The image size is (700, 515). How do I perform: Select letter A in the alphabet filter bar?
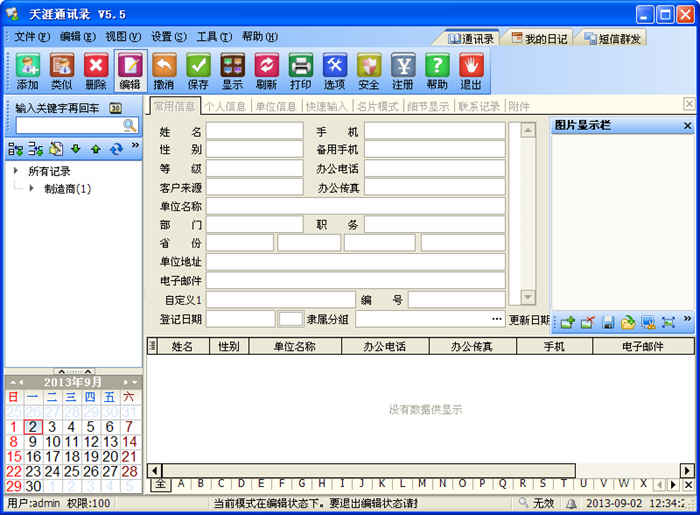tap(181, 484)
